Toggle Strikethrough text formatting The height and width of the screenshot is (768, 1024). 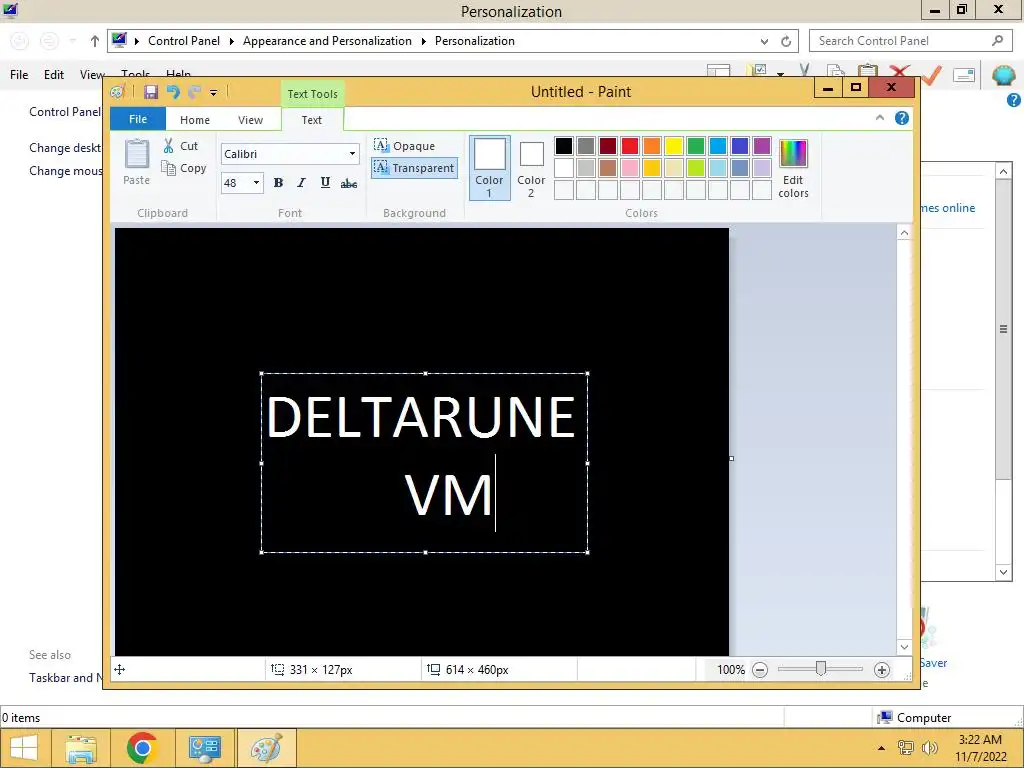tap(349, 183)
